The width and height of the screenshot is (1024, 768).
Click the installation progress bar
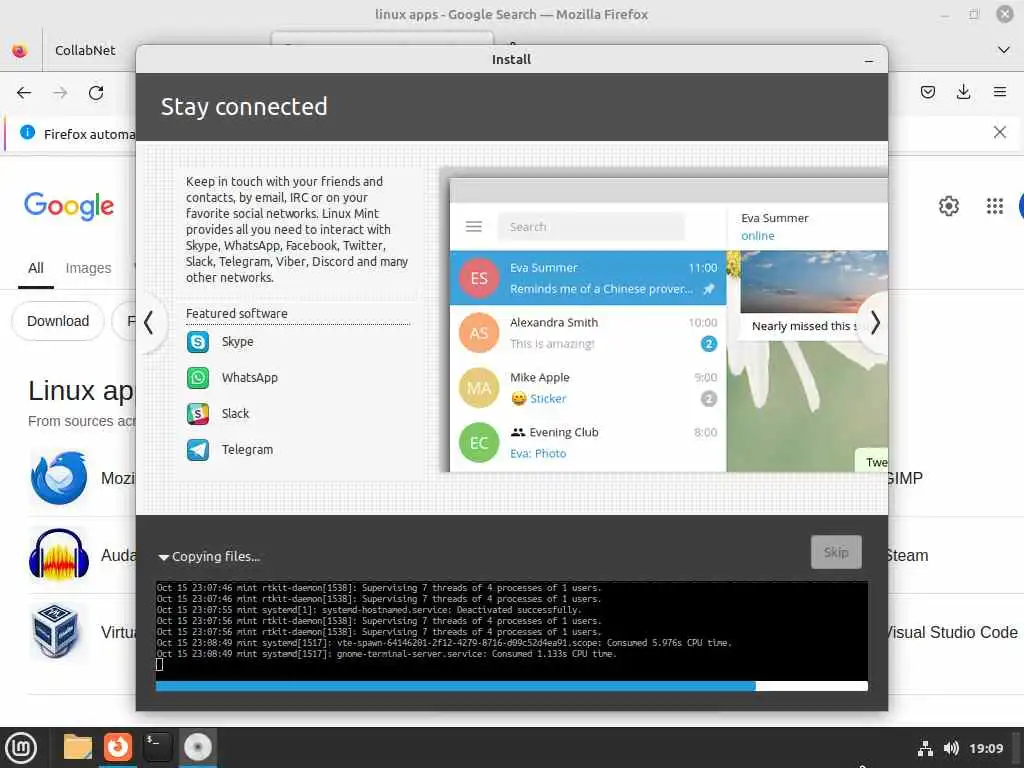(511, 686)
